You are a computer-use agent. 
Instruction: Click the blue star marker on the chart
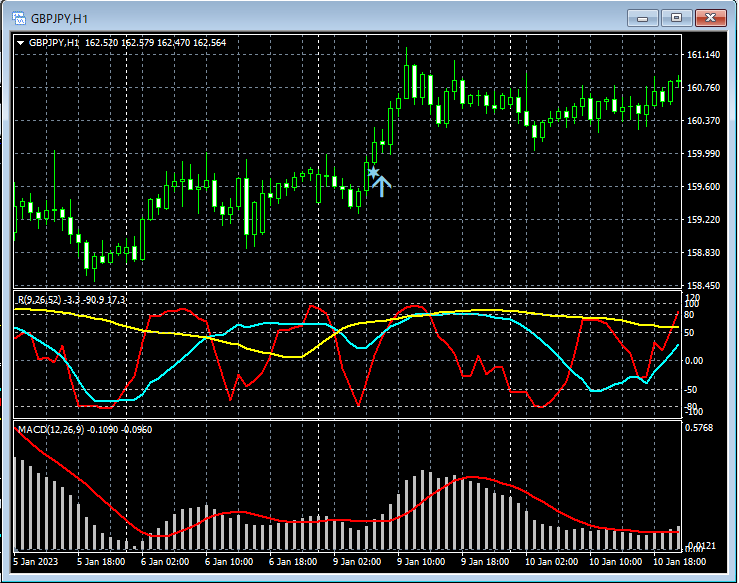(373, 173)
